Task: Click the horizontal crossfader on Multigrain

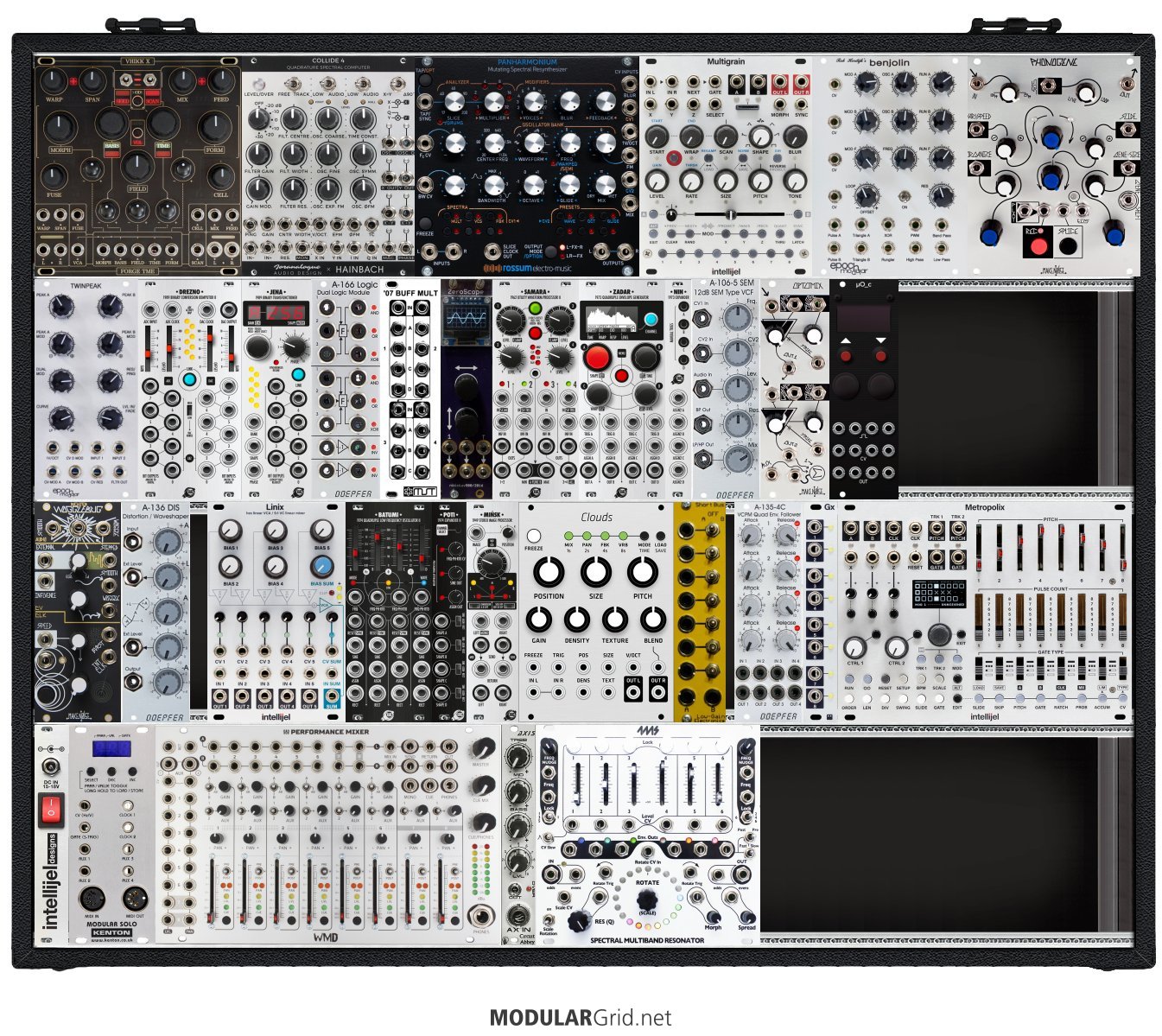Action: click(x=726, y=213)
